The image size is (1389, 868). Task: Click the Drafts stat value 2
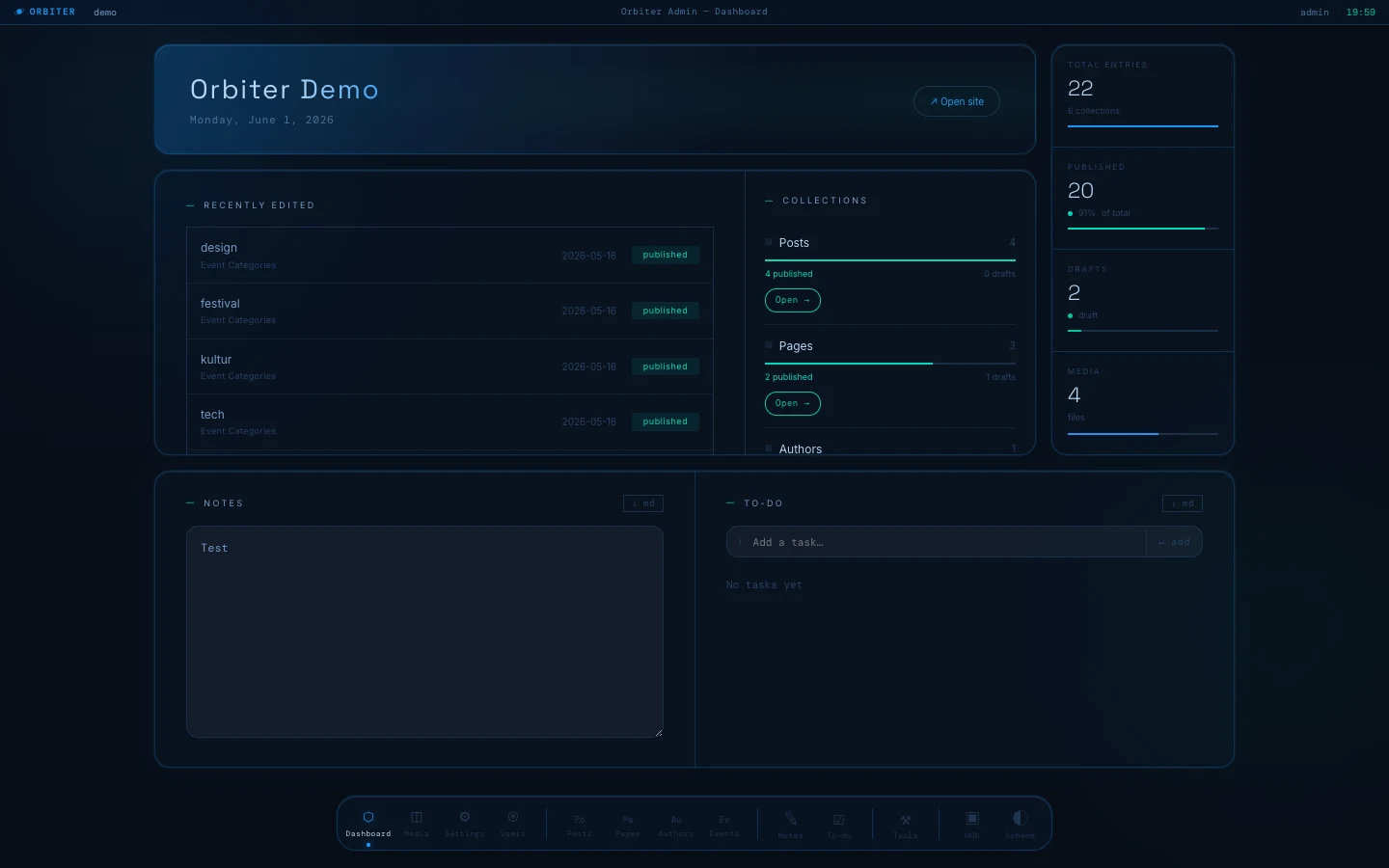(x=1075, y=292)
